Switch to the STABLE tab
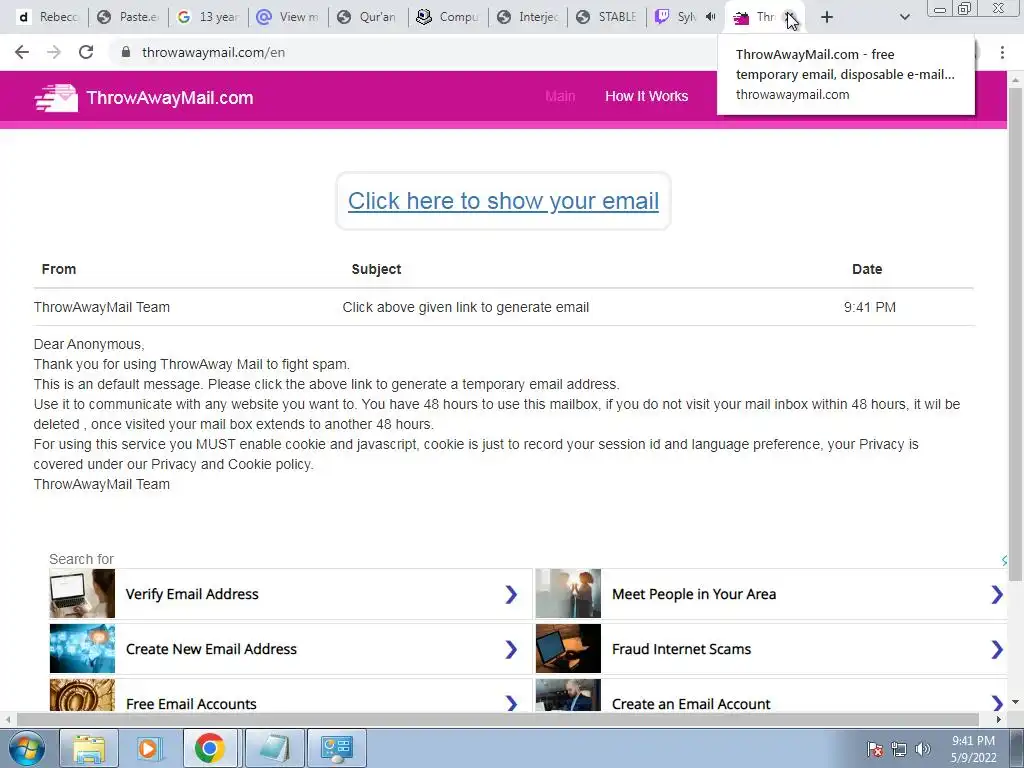 click(x=607, y=17)
